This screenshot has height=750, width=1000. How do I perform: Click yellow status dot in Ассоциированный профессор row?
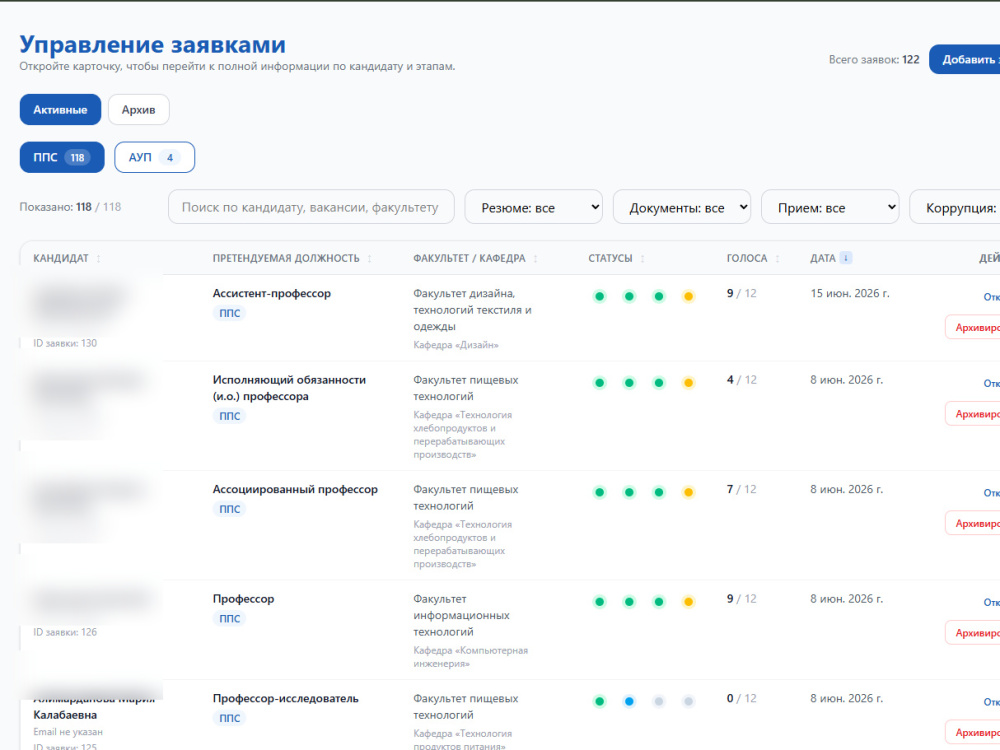tap(688, 492)
